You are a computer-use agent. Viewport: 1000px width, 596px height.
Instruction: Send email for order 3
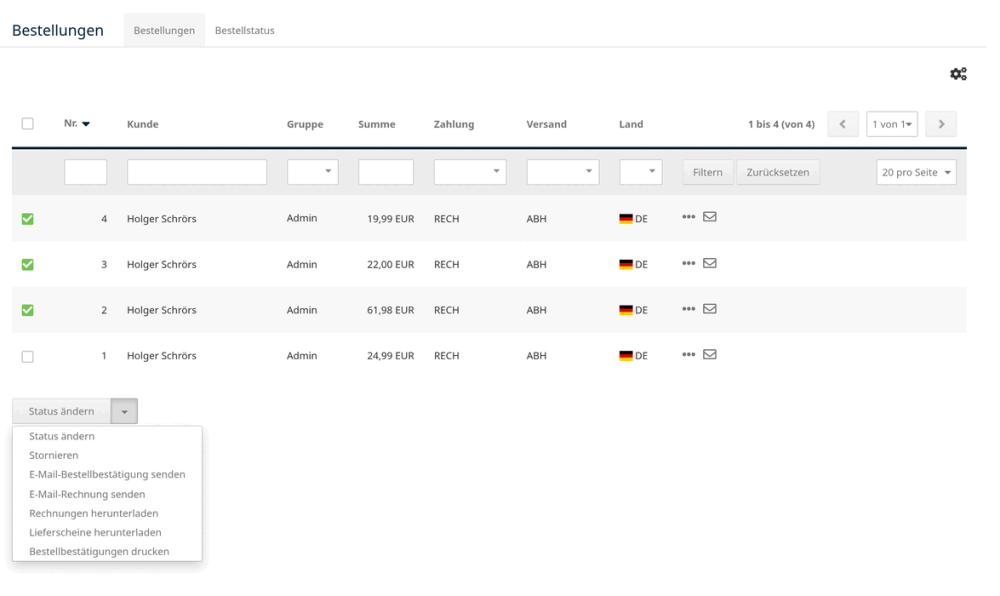point(710,263)
